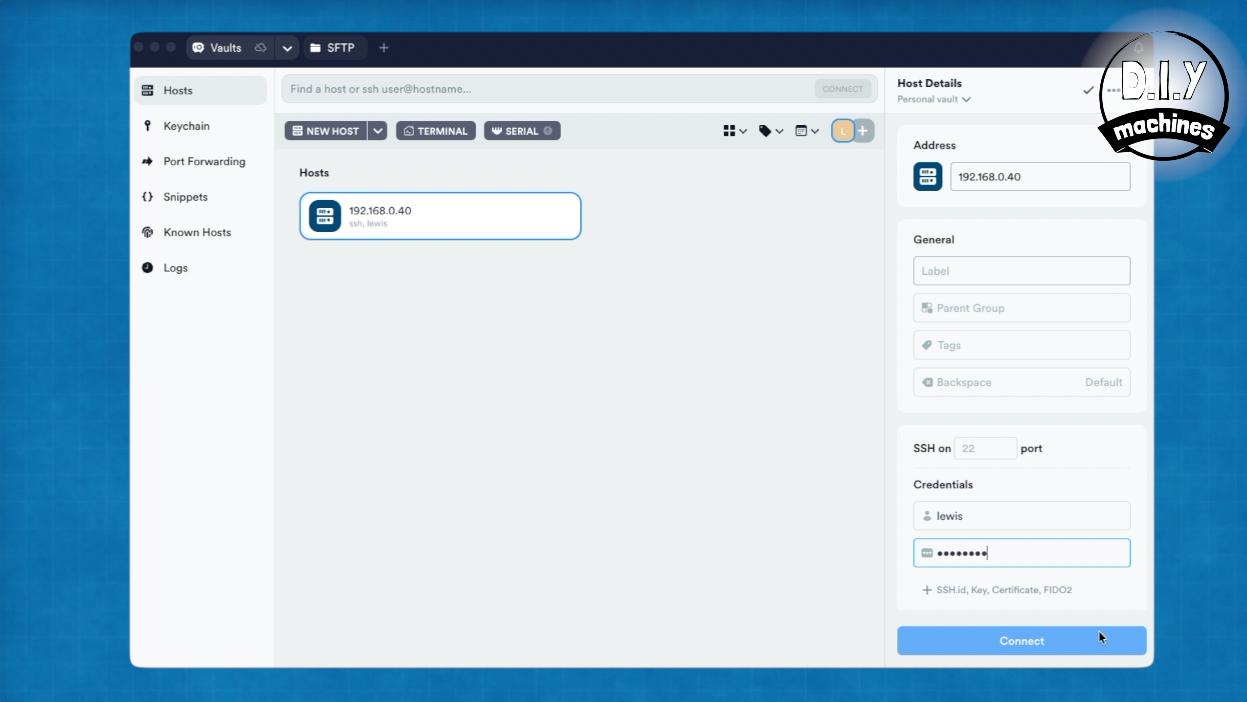This screenshot has height=702, width=1247.
Task: Open the Parent Group field
Action: tap(1022, 308)
